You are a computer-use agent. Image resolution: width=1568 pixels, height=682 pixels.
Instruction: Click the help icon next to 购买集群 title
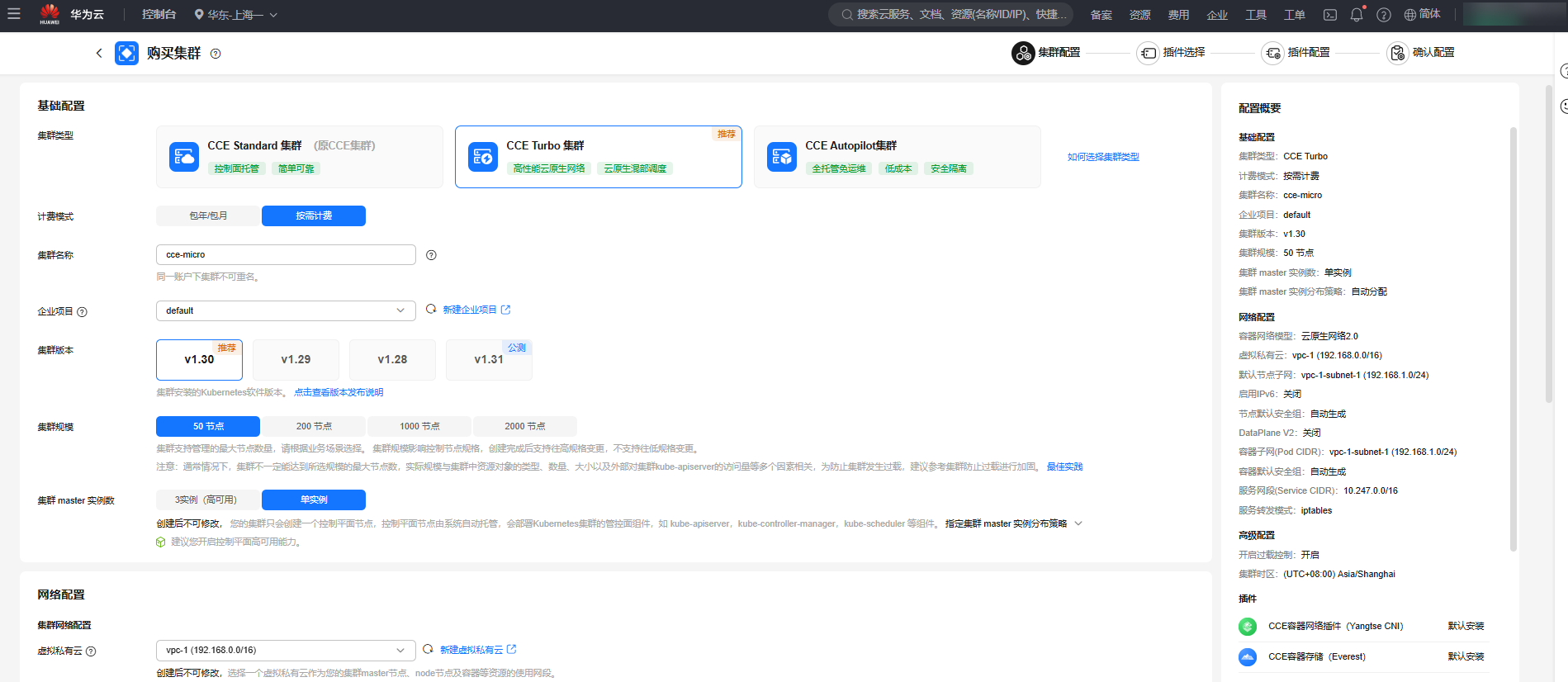[x=216, y=54]
